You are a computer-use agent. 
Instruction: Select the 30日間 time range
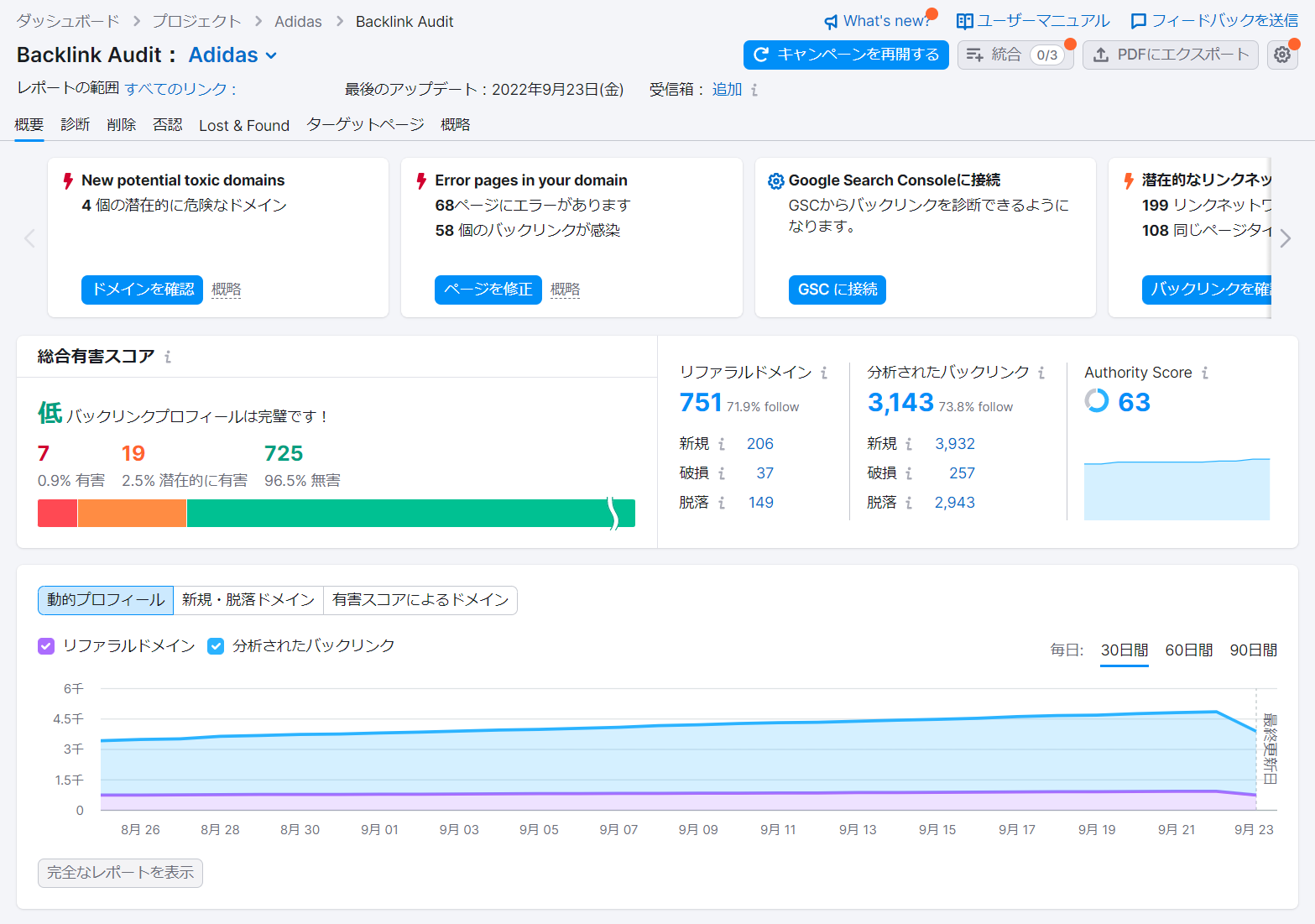click(1125, 650)
